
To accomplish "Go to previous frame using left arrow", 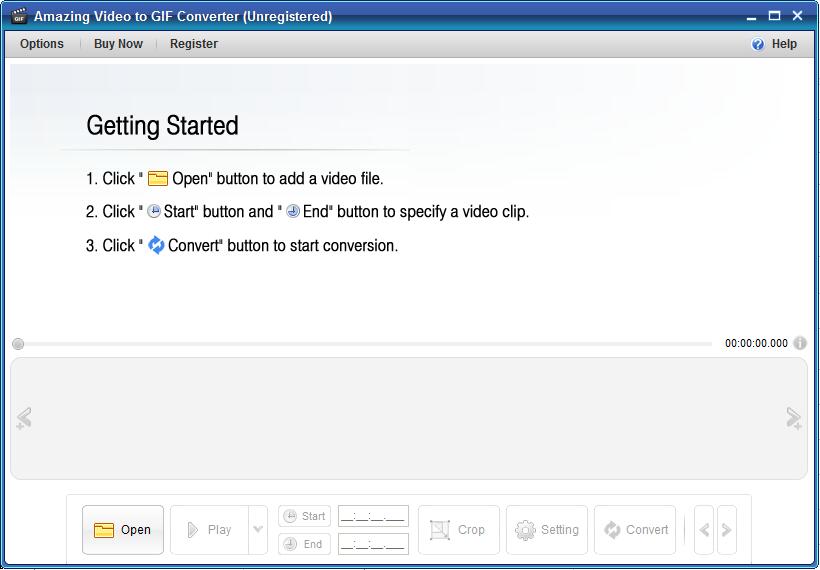I will (x=704, y=530).
